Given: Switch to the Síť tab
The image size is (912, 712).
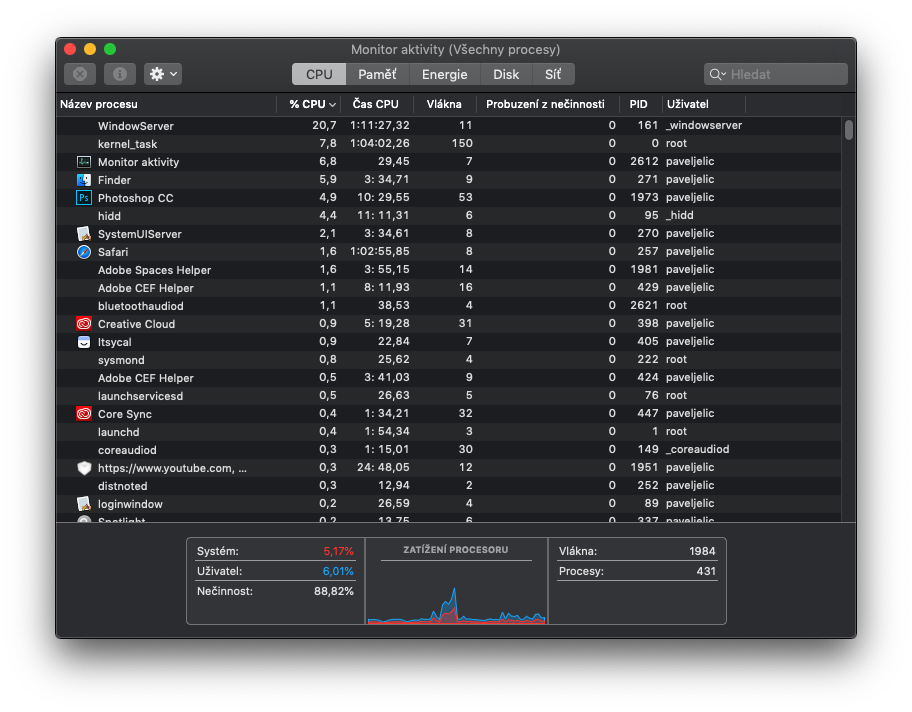Looking at the screenshot, I should (x=553, y=74).
